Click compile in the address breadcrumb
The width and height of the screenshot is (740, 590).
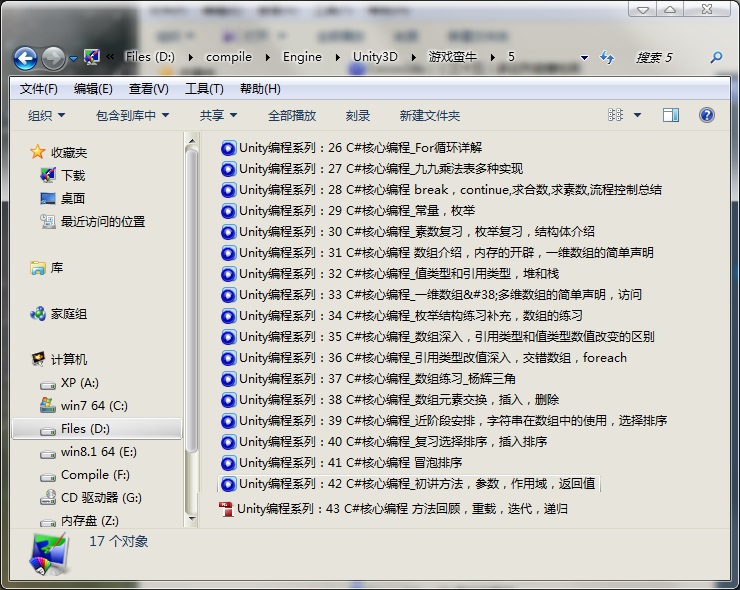click(x=229, y=57)
